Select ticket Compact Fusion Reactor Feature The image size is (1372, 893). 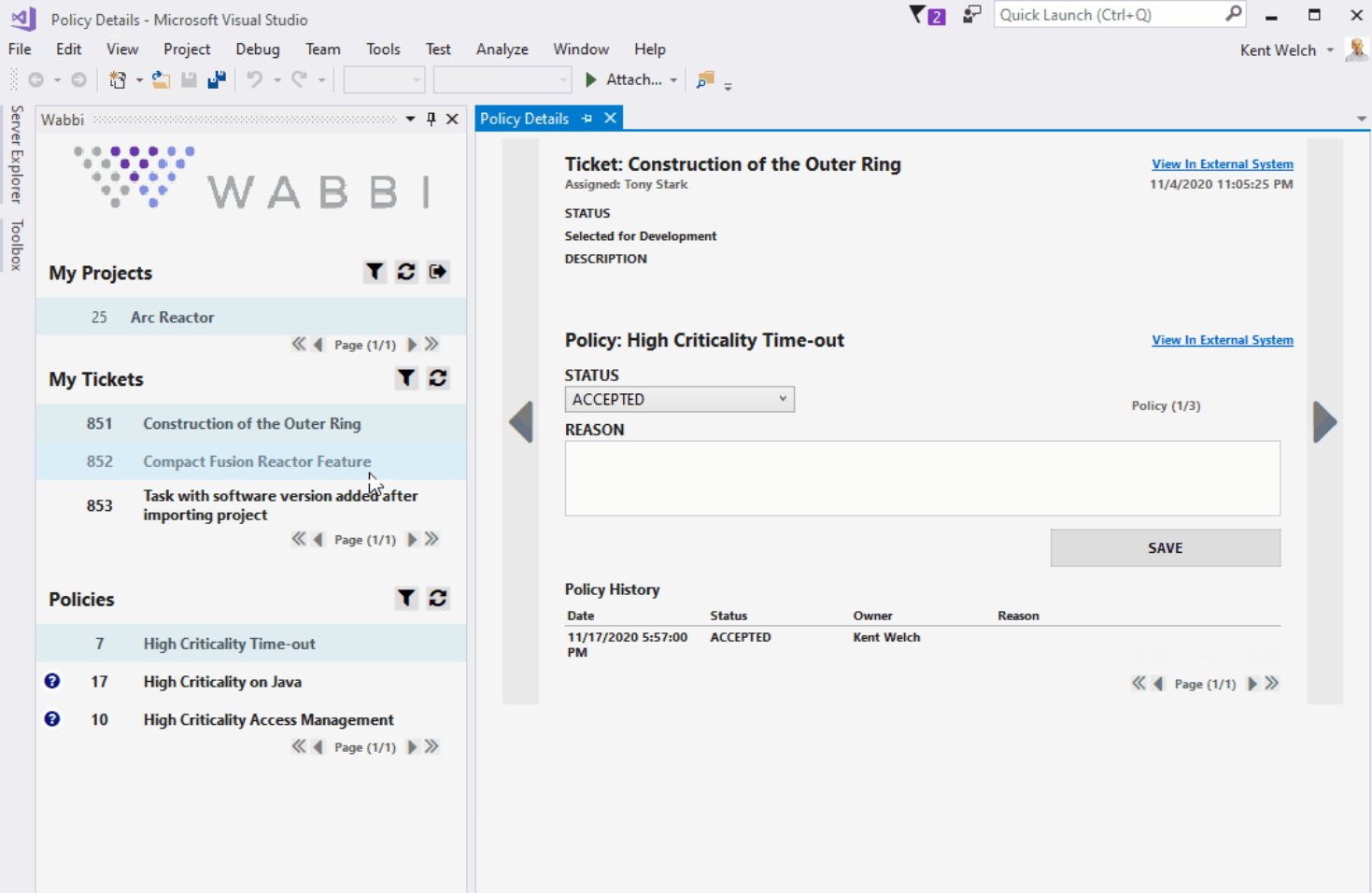[251, 461]
